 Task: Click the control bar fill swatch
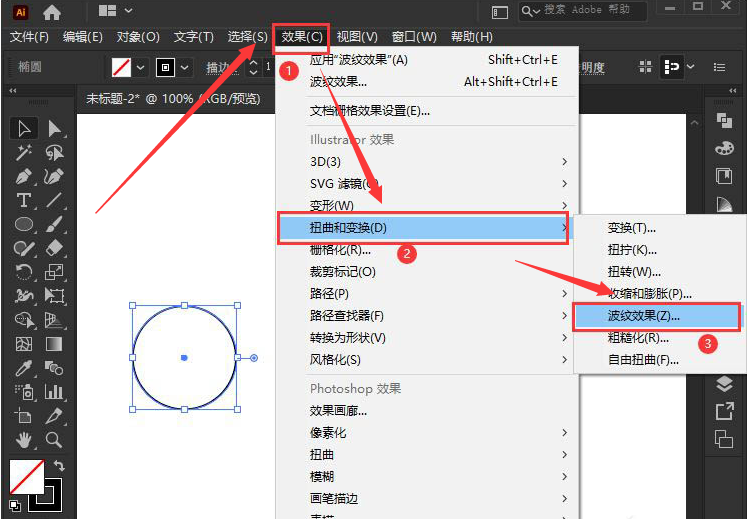click(121, 67)
